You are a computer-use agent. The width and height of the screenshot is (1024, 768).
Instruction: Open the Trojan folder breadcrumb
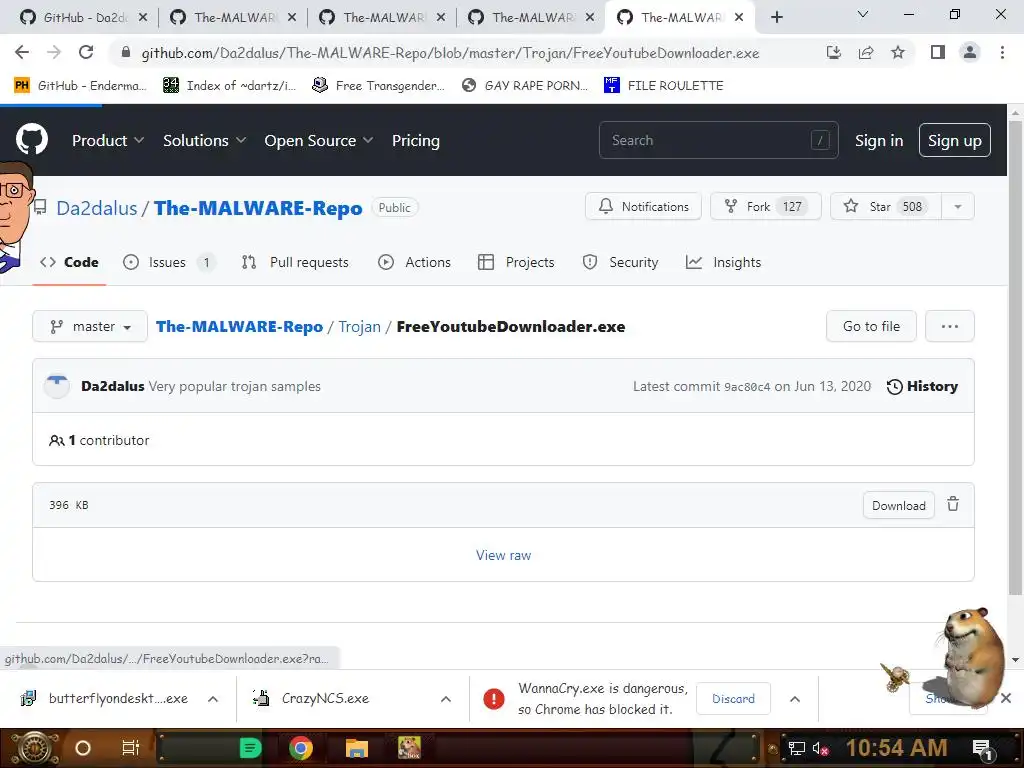[x=359, y=326]
